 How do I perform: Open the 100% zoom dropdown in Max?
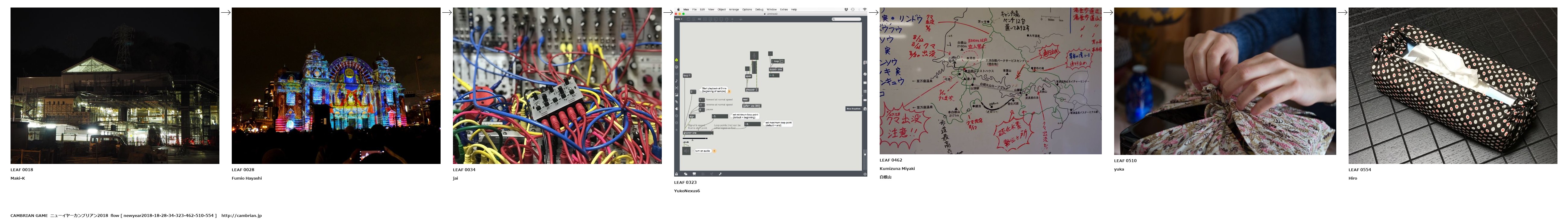(x=677, y=19)
